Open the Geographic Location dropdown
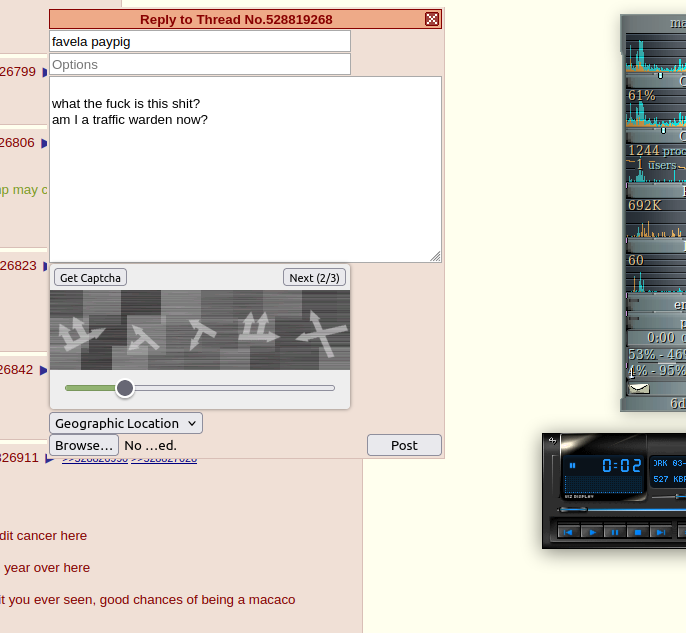The width and height of the screenshot is (686, 633). tap(126, 423)
